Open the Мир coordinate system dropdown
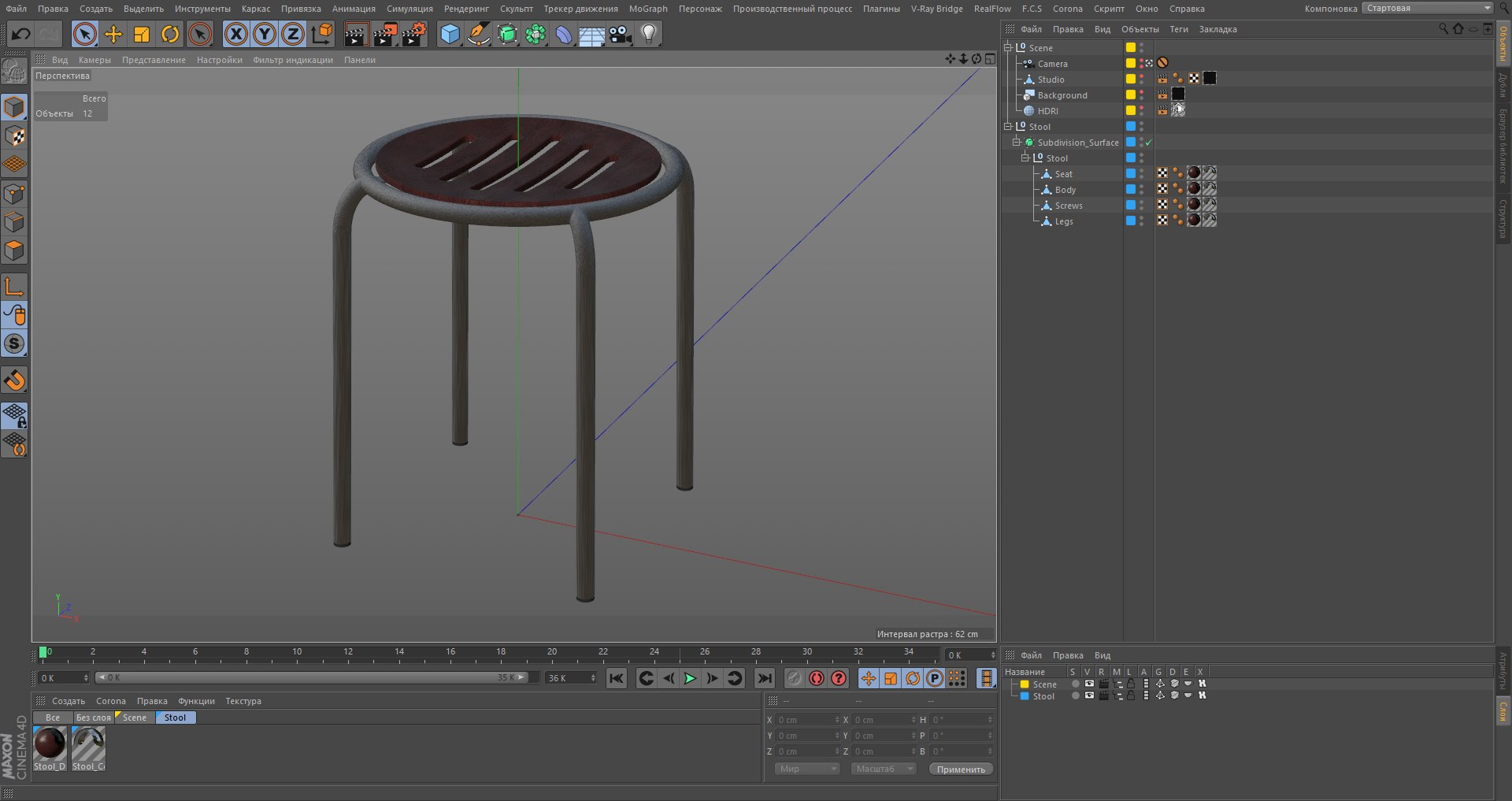 coord(807,769)
